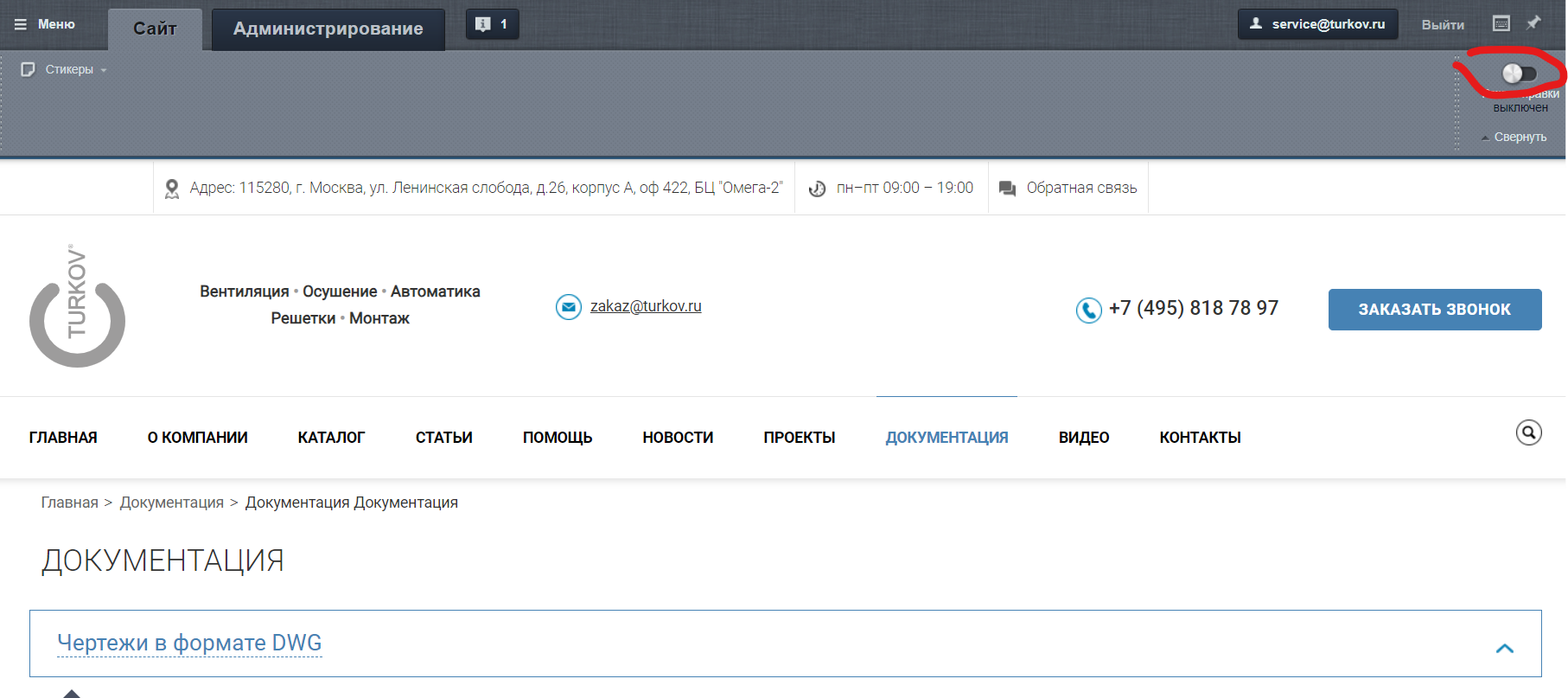Open ГЛАВНАЯ in the navigation menu
This screenshot has width=1568, height=698.
63,438
